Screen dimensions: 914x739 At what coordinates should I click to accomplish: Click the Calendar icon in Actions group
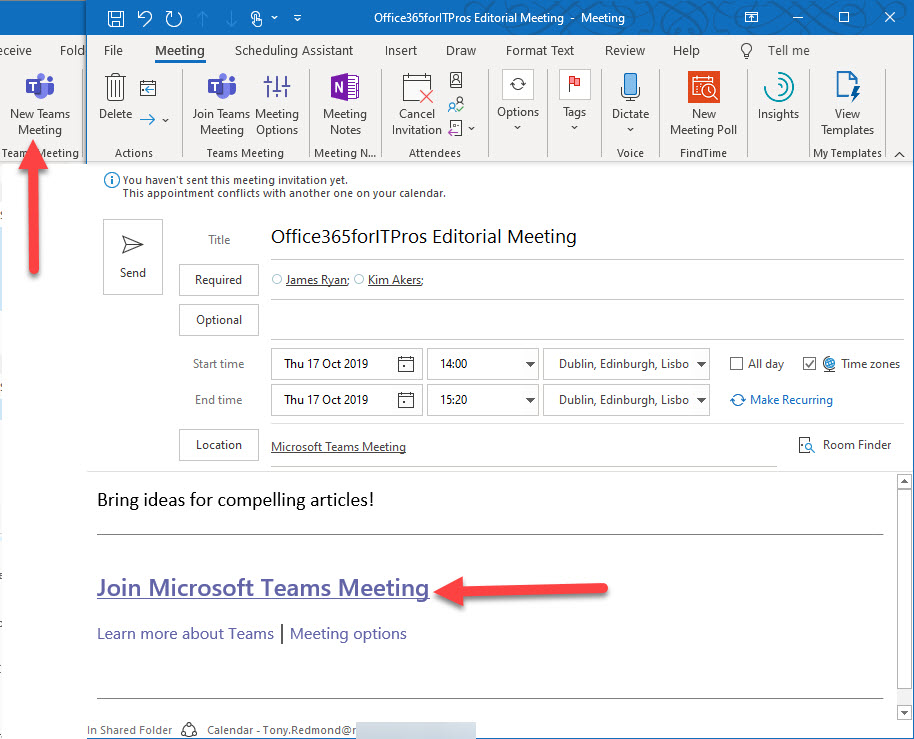click(x=148, y=88)
